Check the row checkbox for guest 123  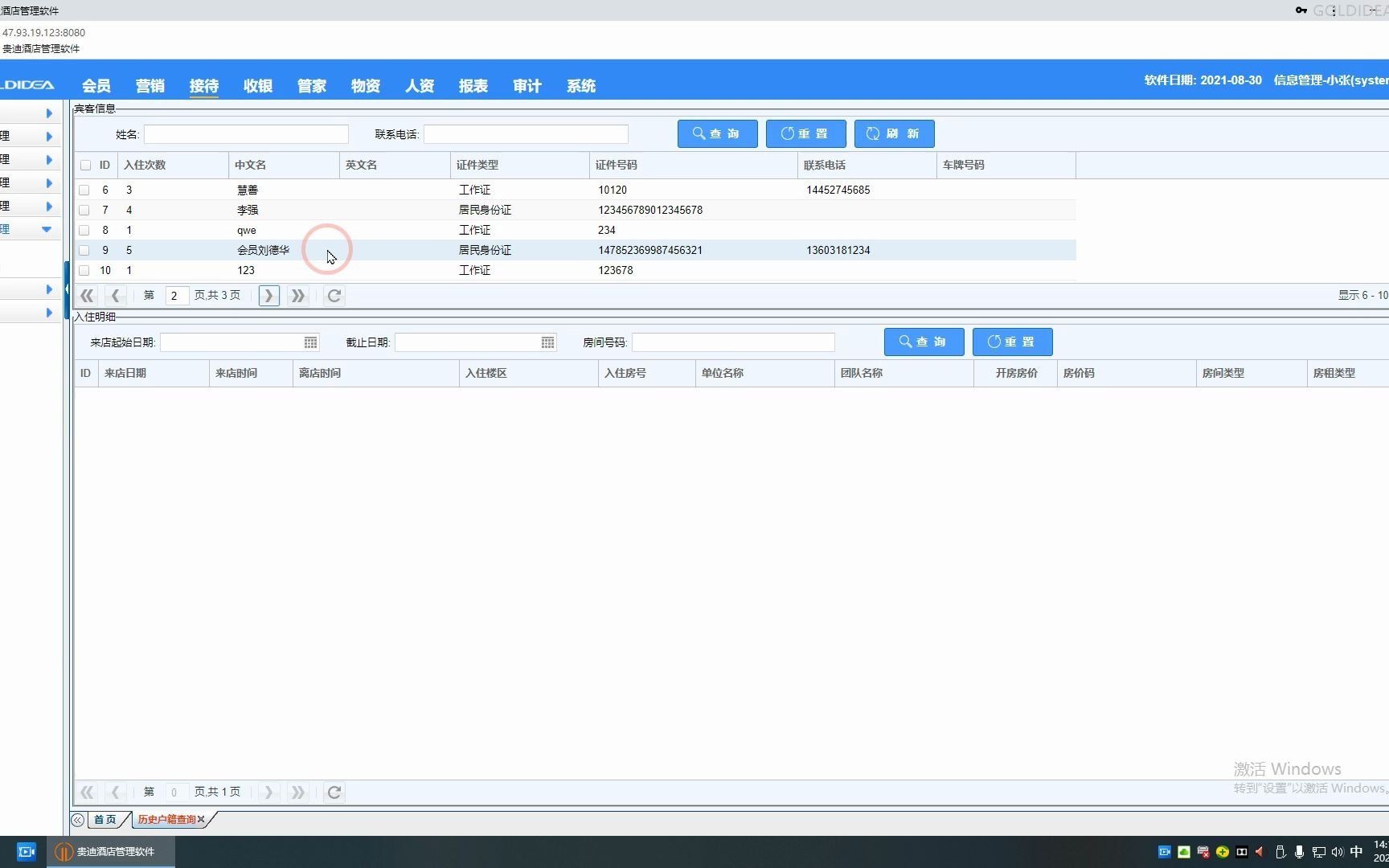(84, 270)
